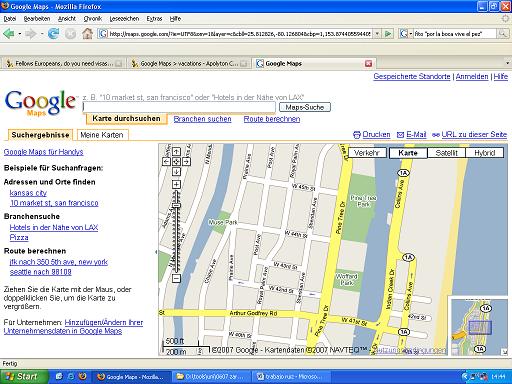512x384 pixels.
Task: Pan the map up with arrow
Action: pos(176,152)
